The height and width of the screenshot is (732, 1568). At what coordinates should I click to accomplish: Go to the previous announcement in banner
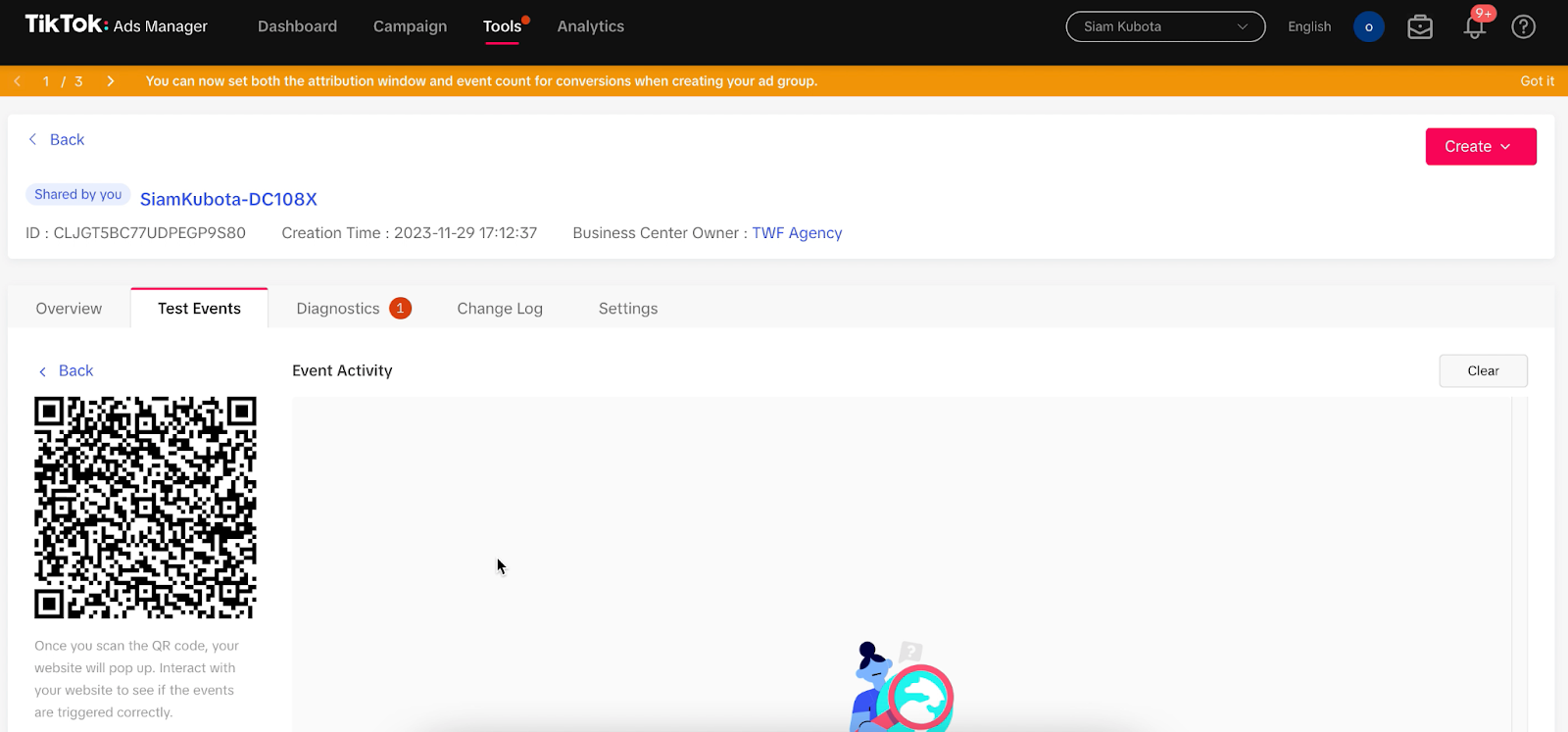tap(18, 81)
